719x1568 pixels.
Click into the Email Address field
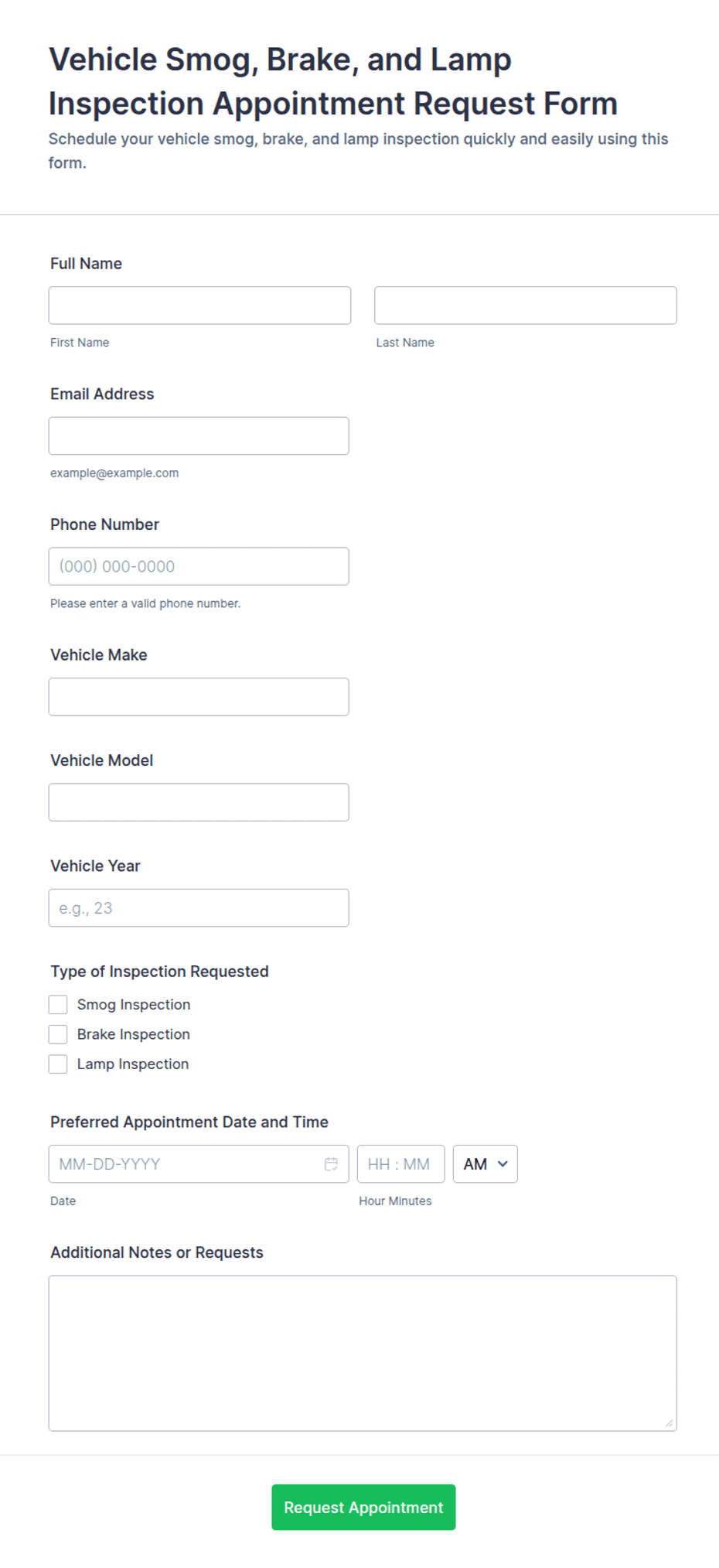pyautogui.click(x=199, y=436)
